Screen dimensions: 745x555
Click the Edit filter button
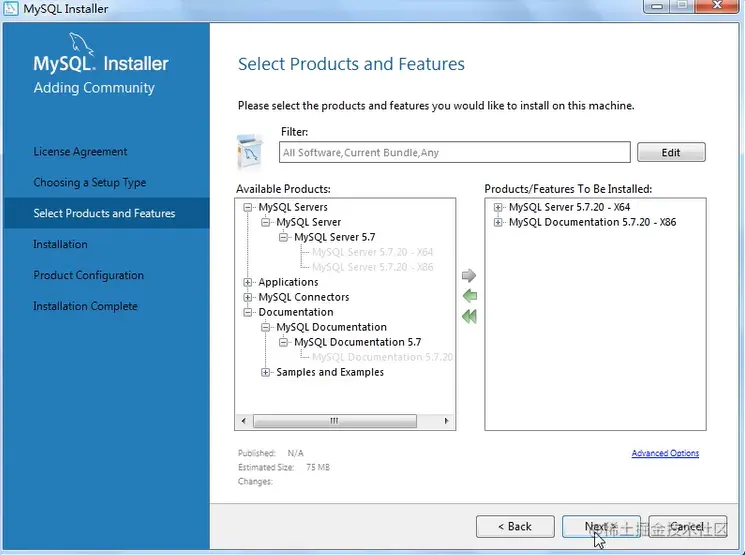coord(671,153)
